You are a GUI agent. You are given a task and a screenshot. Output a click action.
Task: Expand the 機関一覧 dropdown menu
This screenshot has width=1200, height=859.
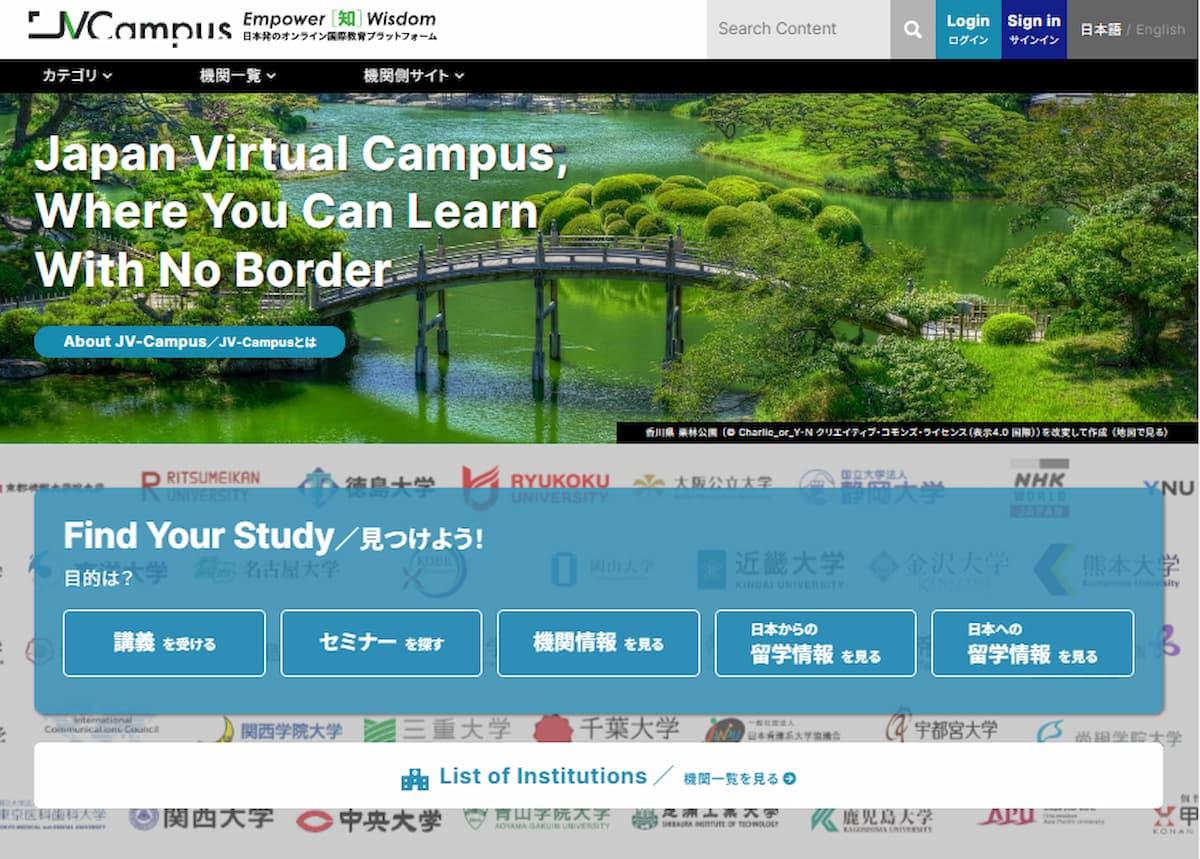click(x=236, y=75)
